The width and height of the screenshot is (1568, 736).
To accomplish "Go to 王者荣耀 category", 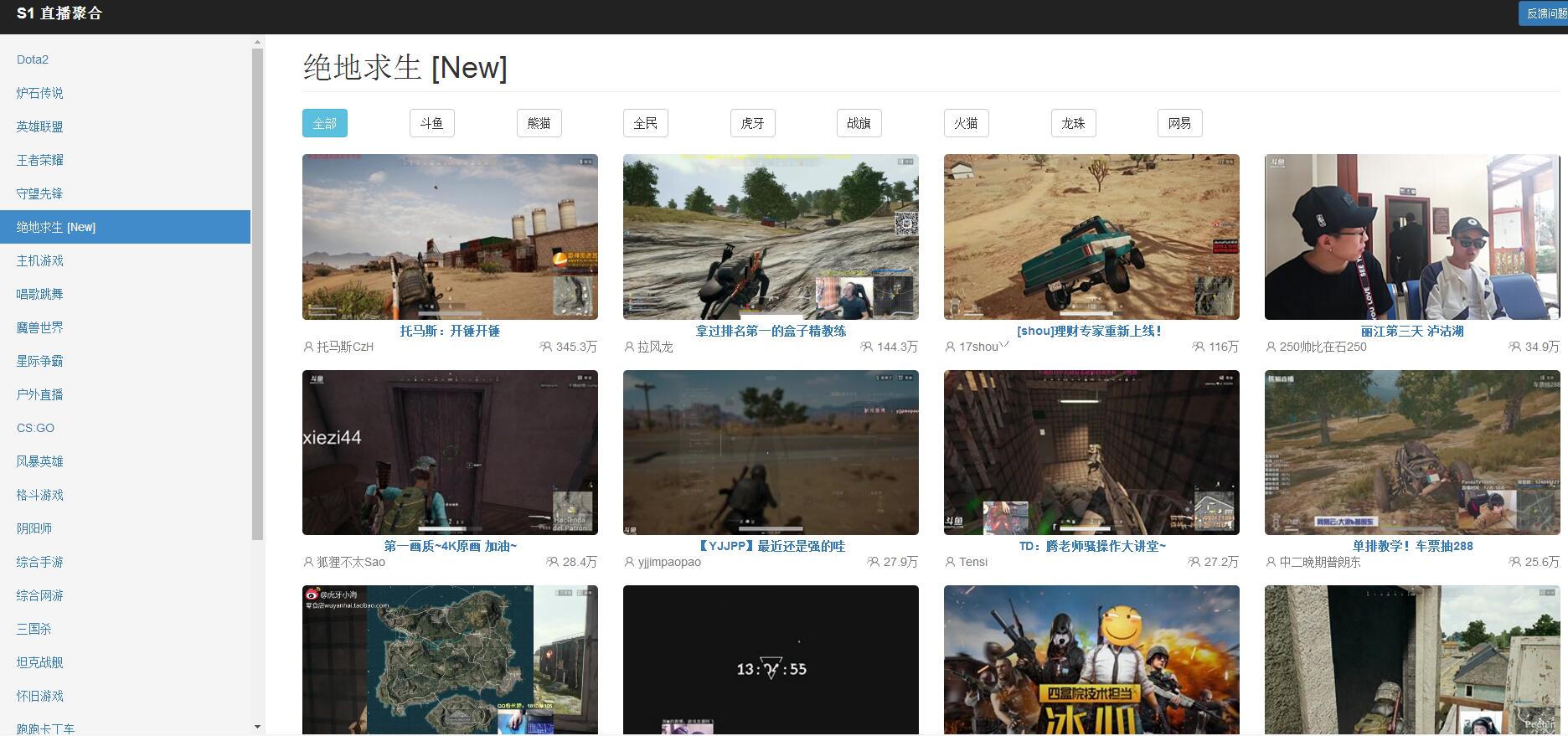I will point(39,160).
